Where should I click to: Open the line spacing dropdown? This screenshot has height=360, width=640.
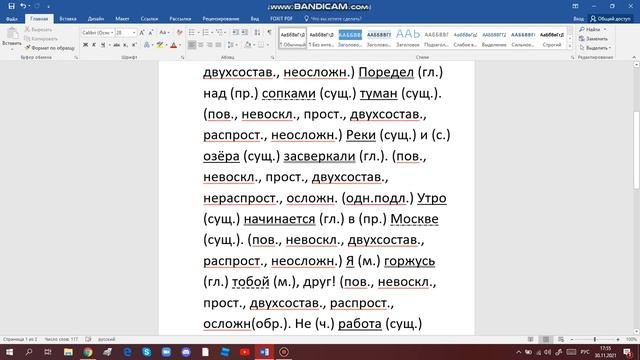(x=231, y=45)
